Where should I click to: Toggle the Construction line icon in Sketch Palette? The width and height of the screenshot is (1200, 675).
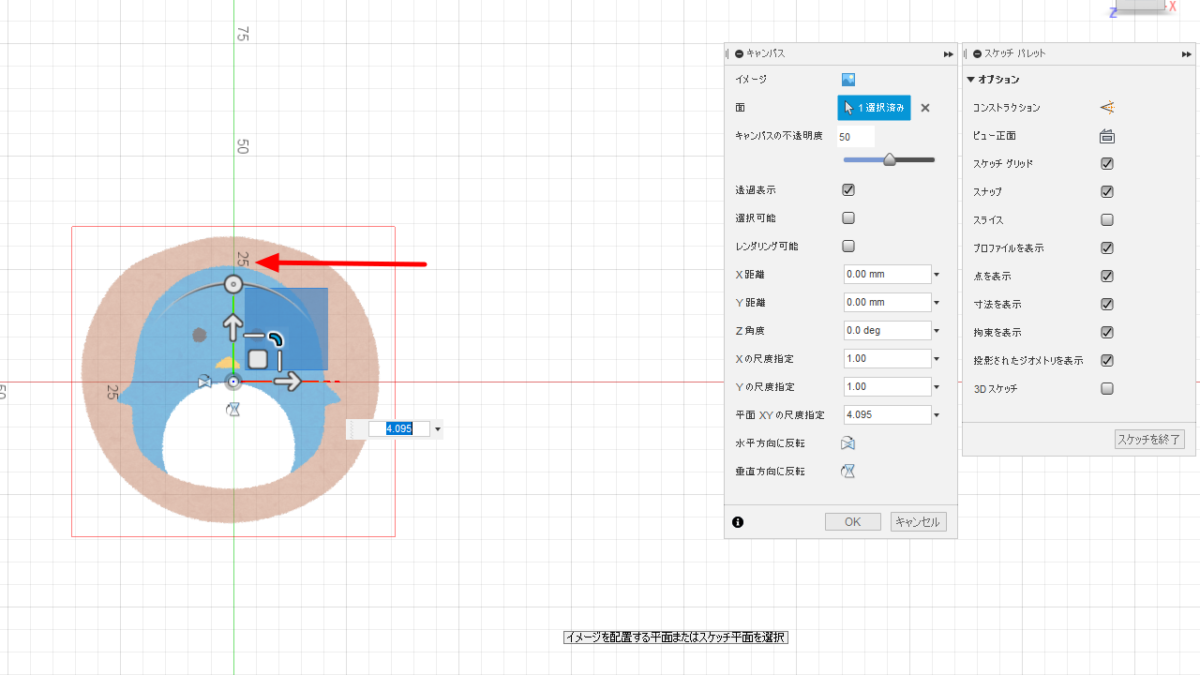tap(1107, 108)
